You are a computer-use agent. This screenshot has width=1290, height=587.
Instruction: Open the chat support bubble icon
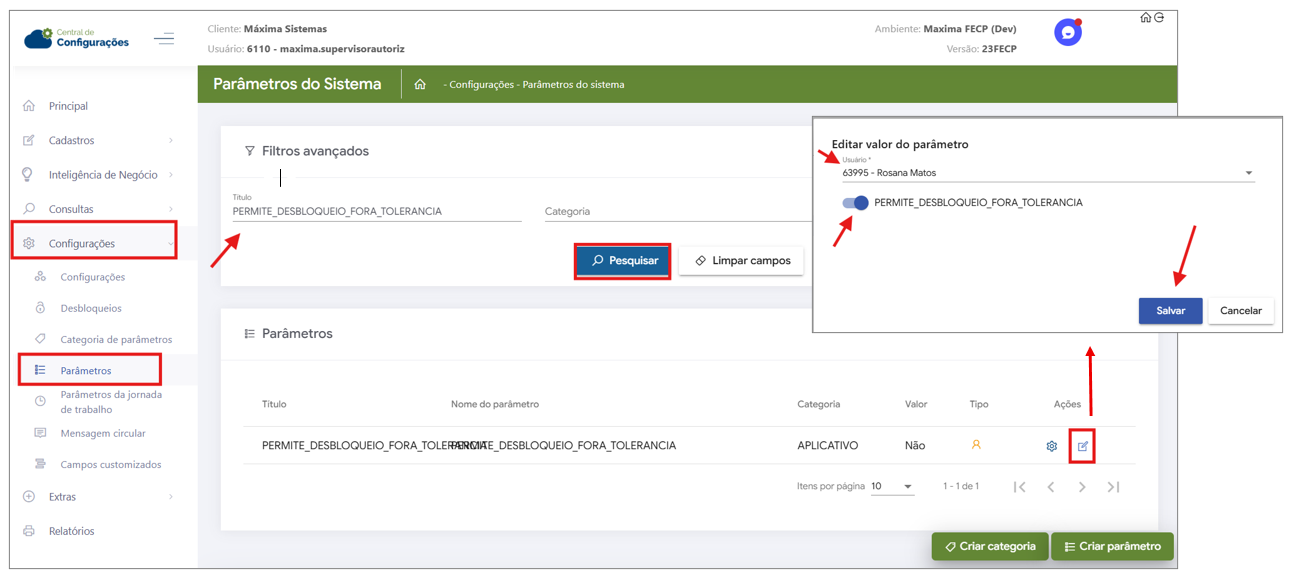coord(1068,33)
